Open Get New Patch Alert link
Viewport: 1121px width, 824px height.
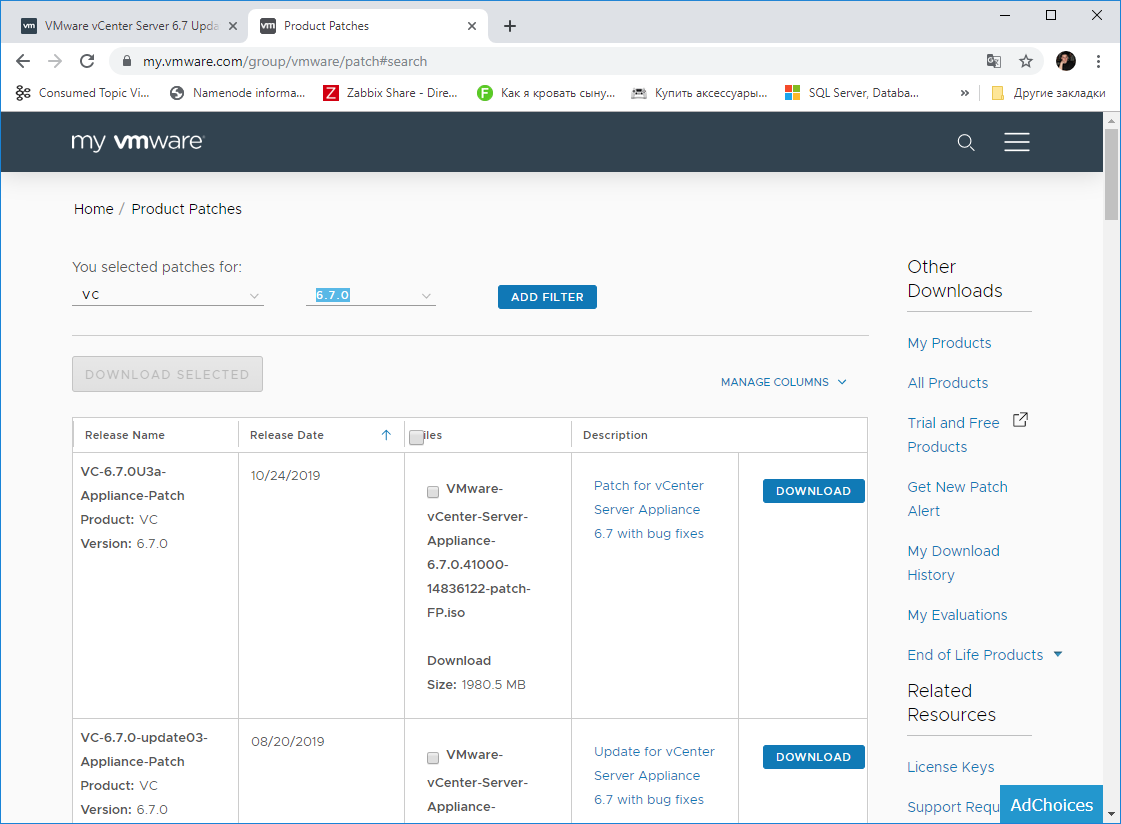[957, 499]
